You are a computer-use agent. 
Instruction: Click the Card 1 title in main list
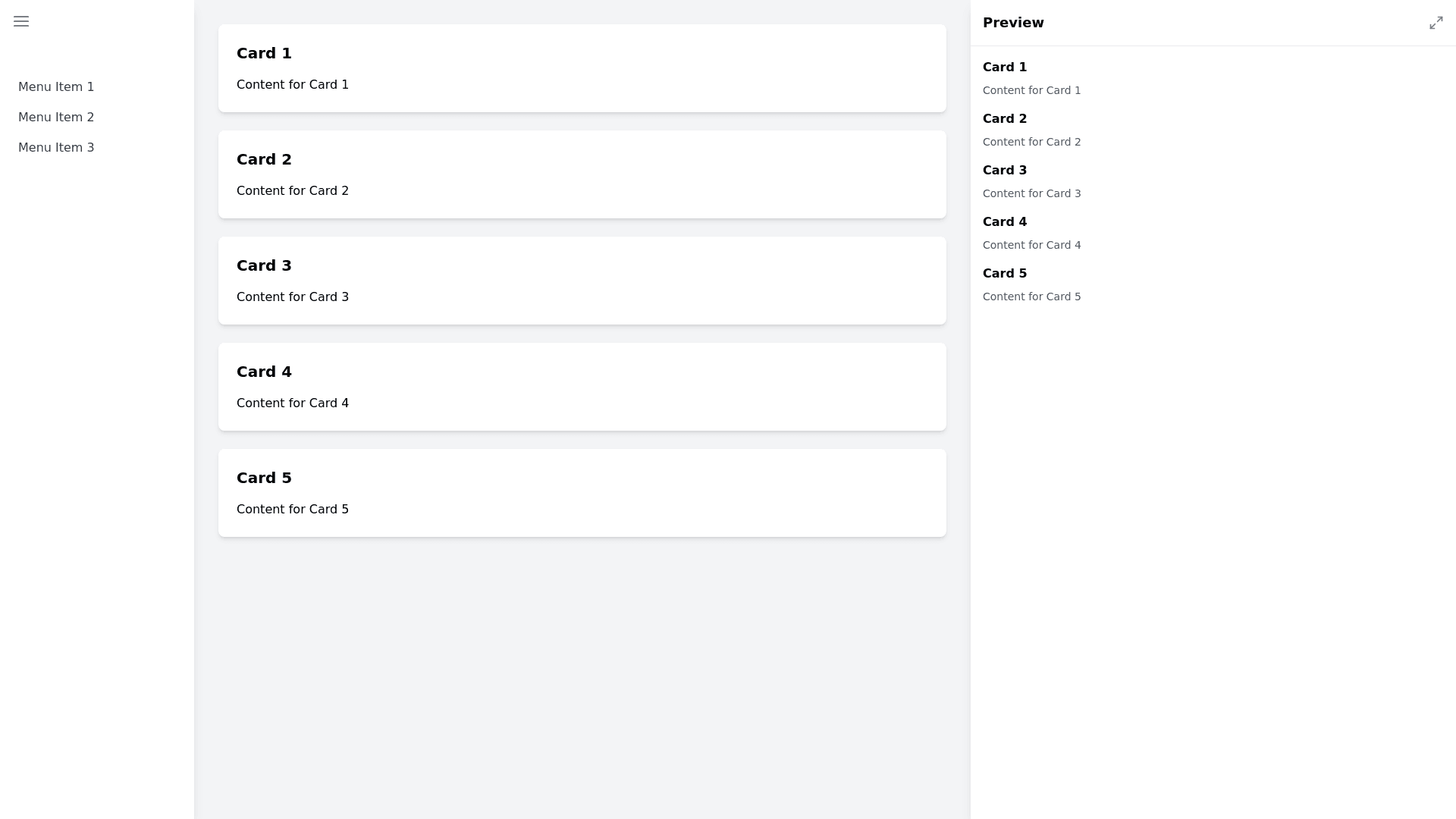click(x=264, y=54)
